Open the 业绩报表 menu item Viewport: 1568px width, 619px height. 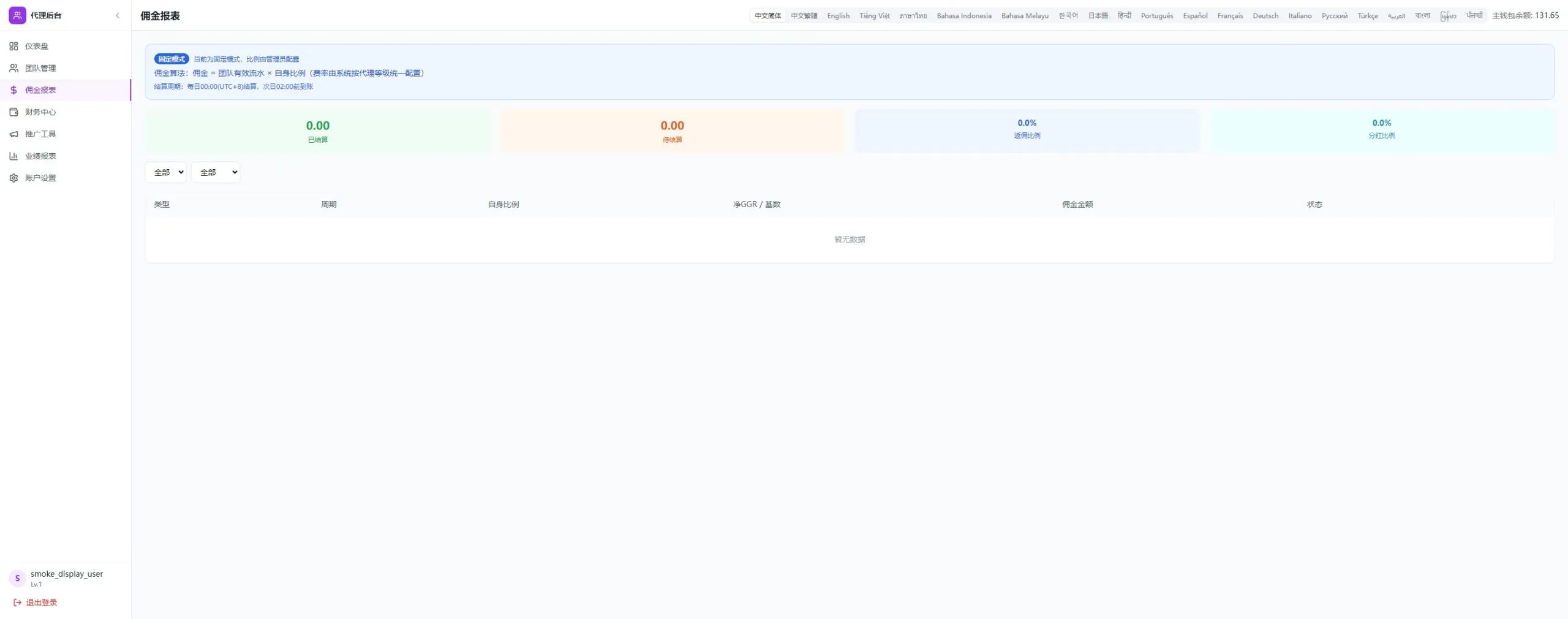(66, 156)
